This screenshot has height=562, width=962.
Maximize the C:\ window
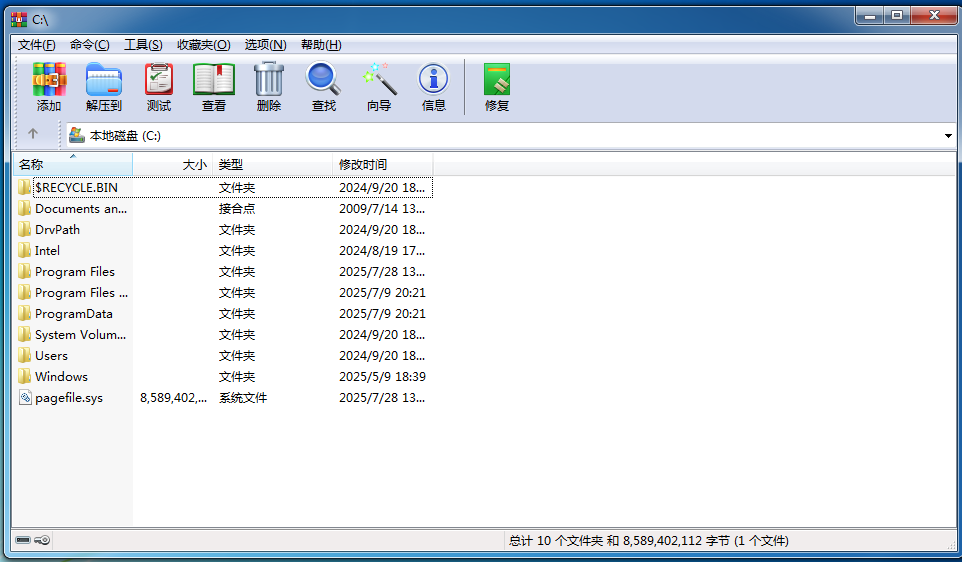pos(897,15)
